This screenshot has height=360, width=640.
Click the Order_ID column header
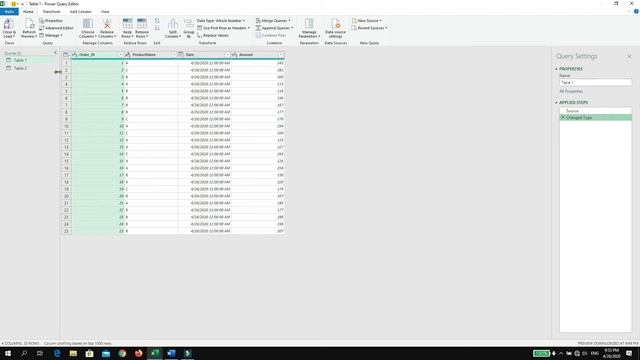(x=98, y=54)
